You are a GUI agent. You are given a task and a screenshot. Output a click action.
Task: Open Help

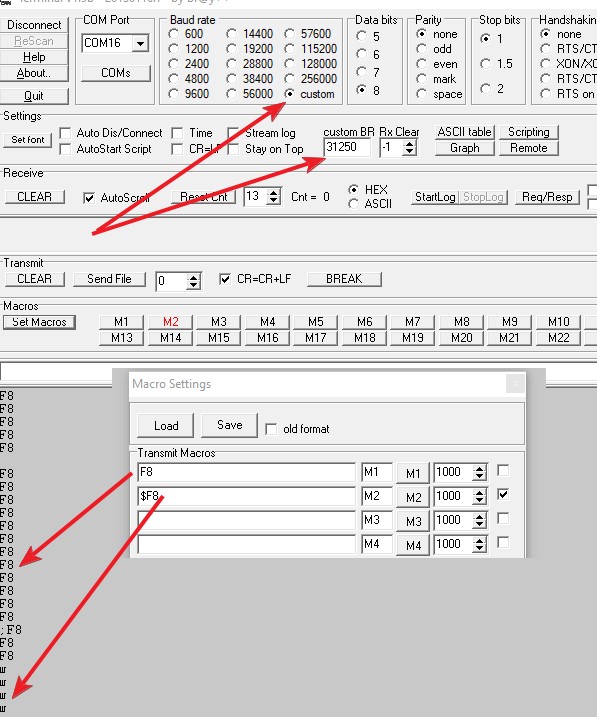click(x=34, y=57)
